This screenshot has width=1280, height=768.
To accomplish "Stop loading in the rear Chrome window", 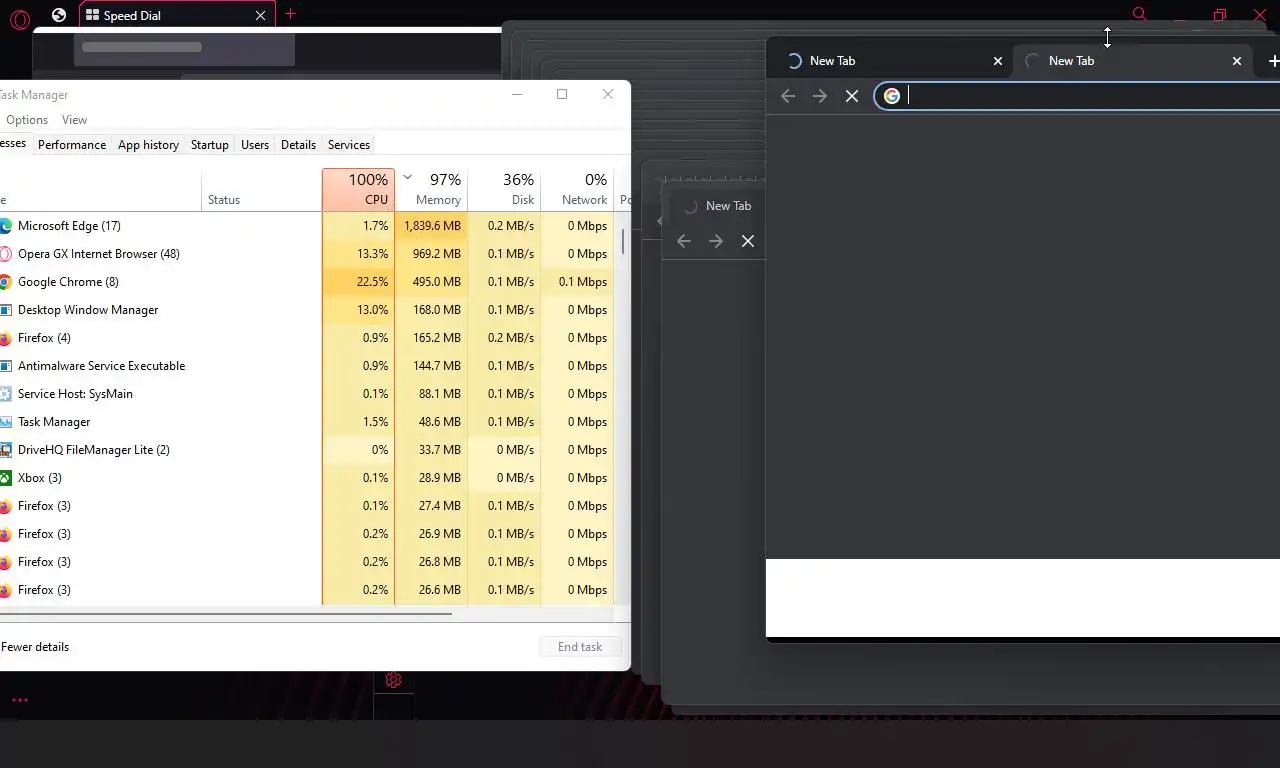I will (748, 241).
